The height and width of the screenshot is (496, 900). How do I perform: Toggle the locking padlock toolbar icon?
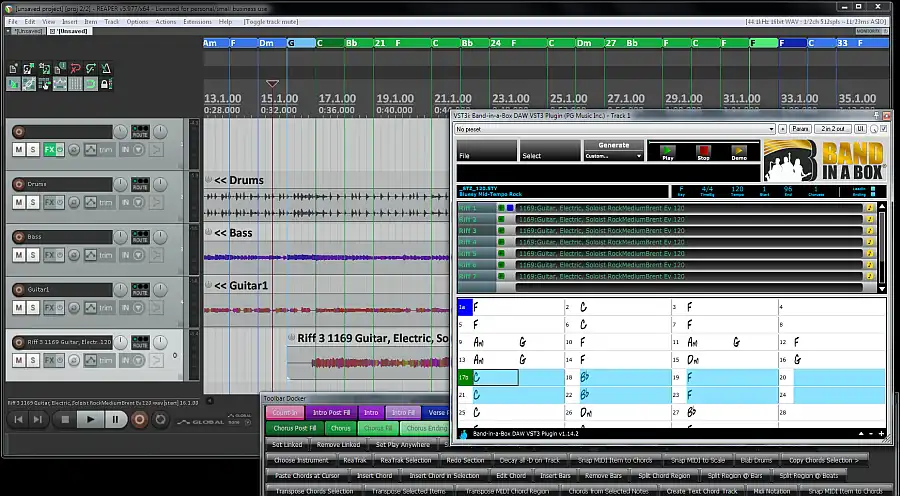pyautogui.click(x=106, y=84)
